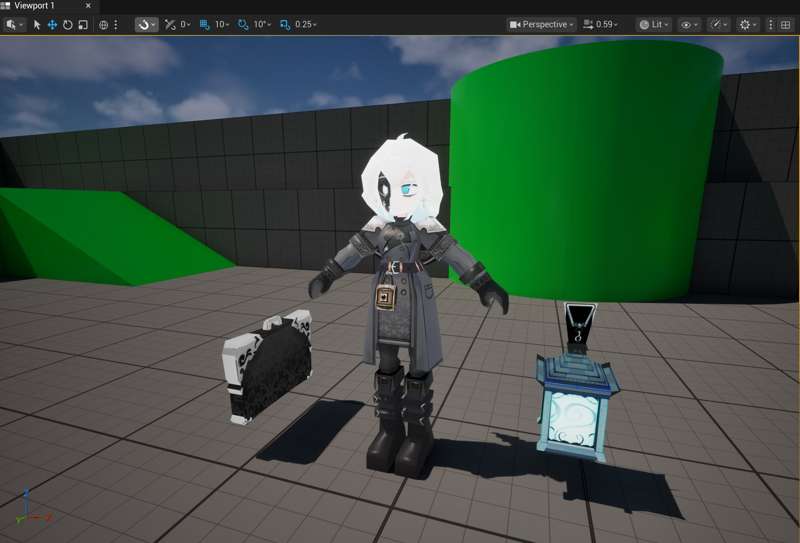800x543 pixels.
Task: Open scale snap value 0.25 dropdown
Action: [306, 24]
